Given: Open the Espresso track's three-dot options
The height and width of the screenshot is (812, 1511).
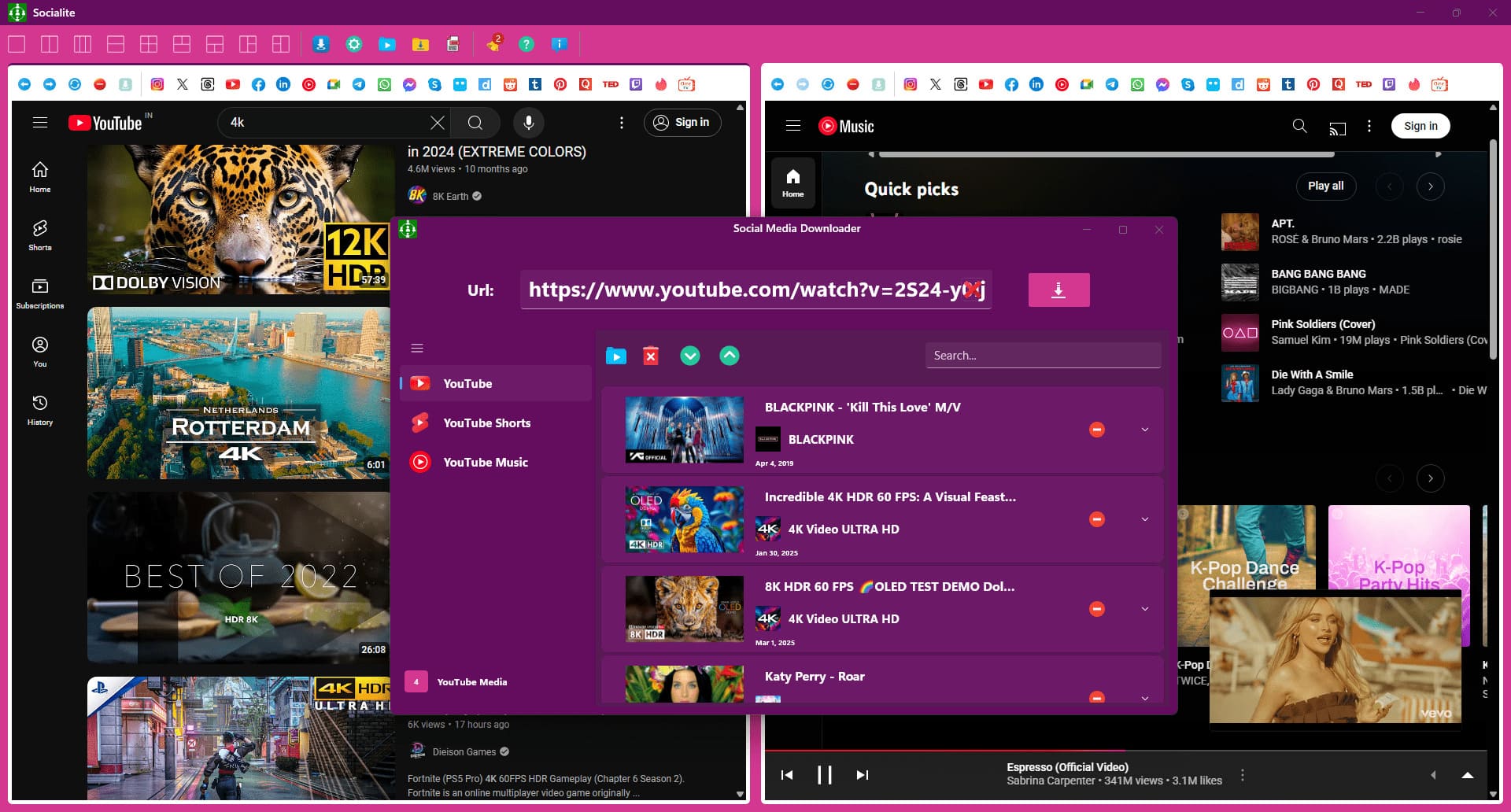Looking at the screenshot, I should (1243, 775).
